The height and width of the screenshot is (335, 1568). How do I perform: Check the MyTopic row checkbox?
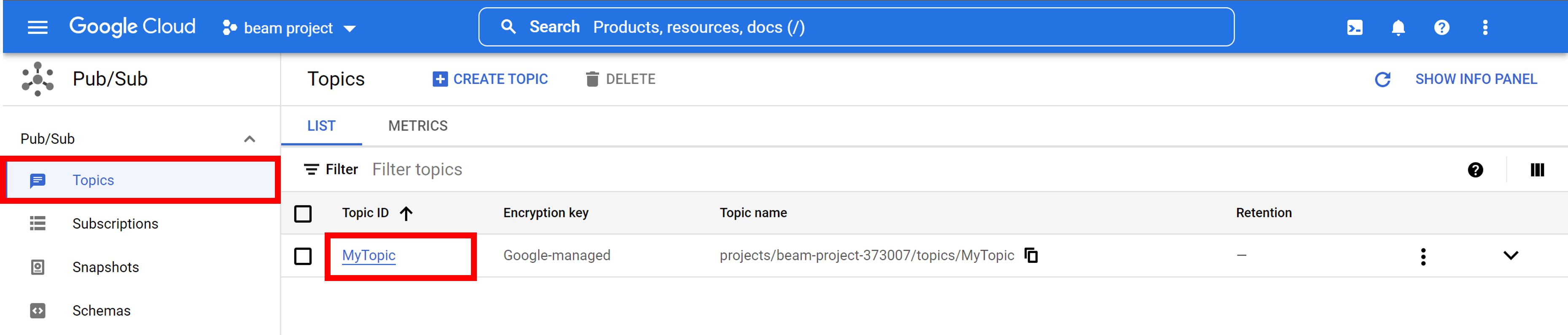click(x=303, y=257)
